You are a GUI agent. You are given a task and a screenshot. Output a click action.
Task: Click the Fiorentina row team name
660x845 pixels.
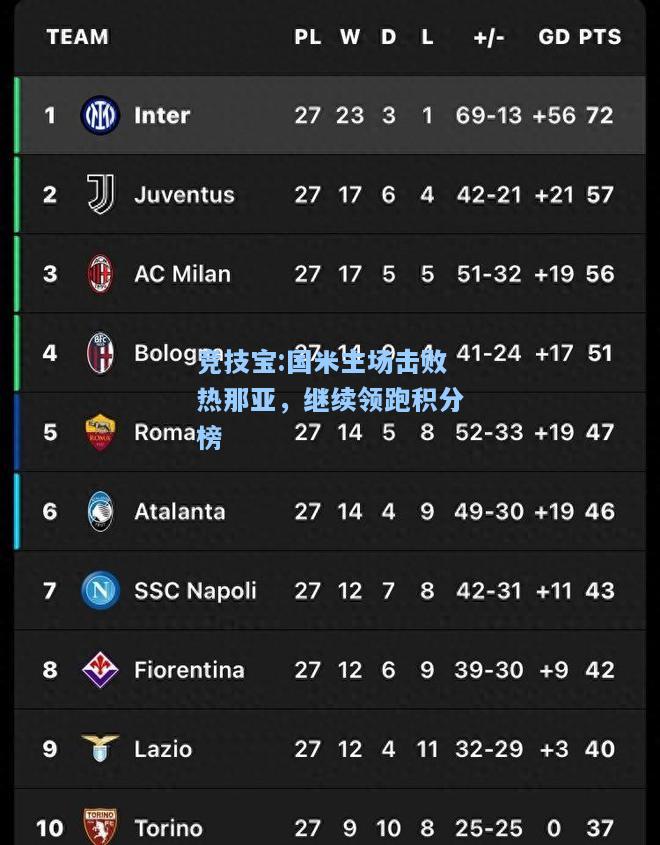click(189, 670)
